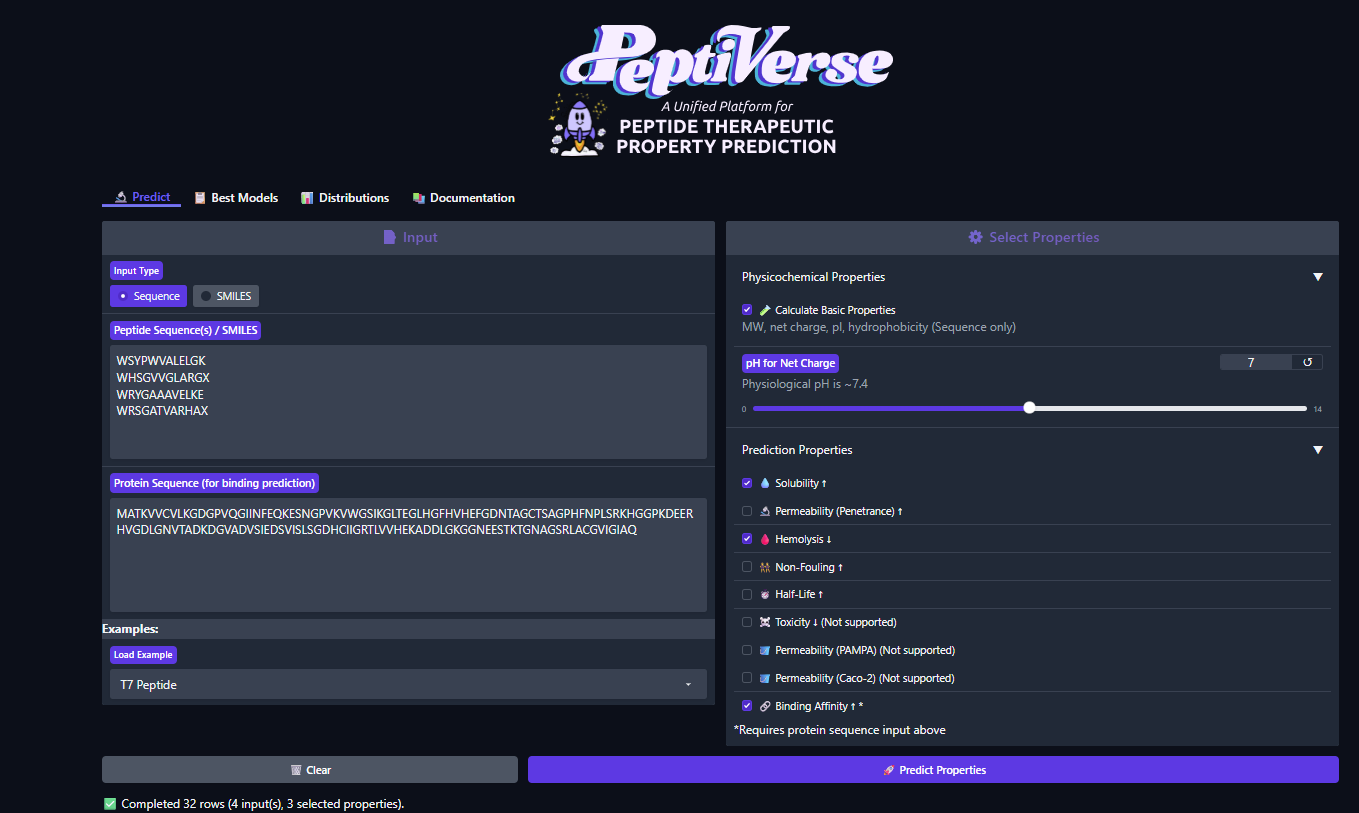
Task: Click the water droplet icon beside Solubility
Action: point(765,483)
